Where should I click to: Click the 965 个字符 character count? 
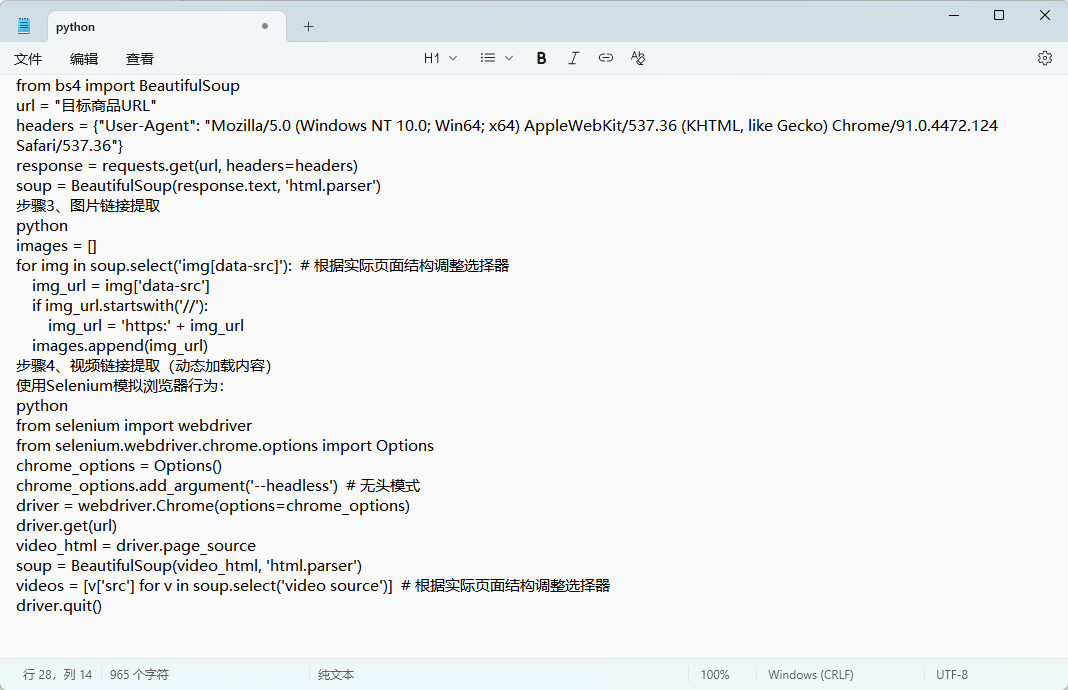[139, 674]
